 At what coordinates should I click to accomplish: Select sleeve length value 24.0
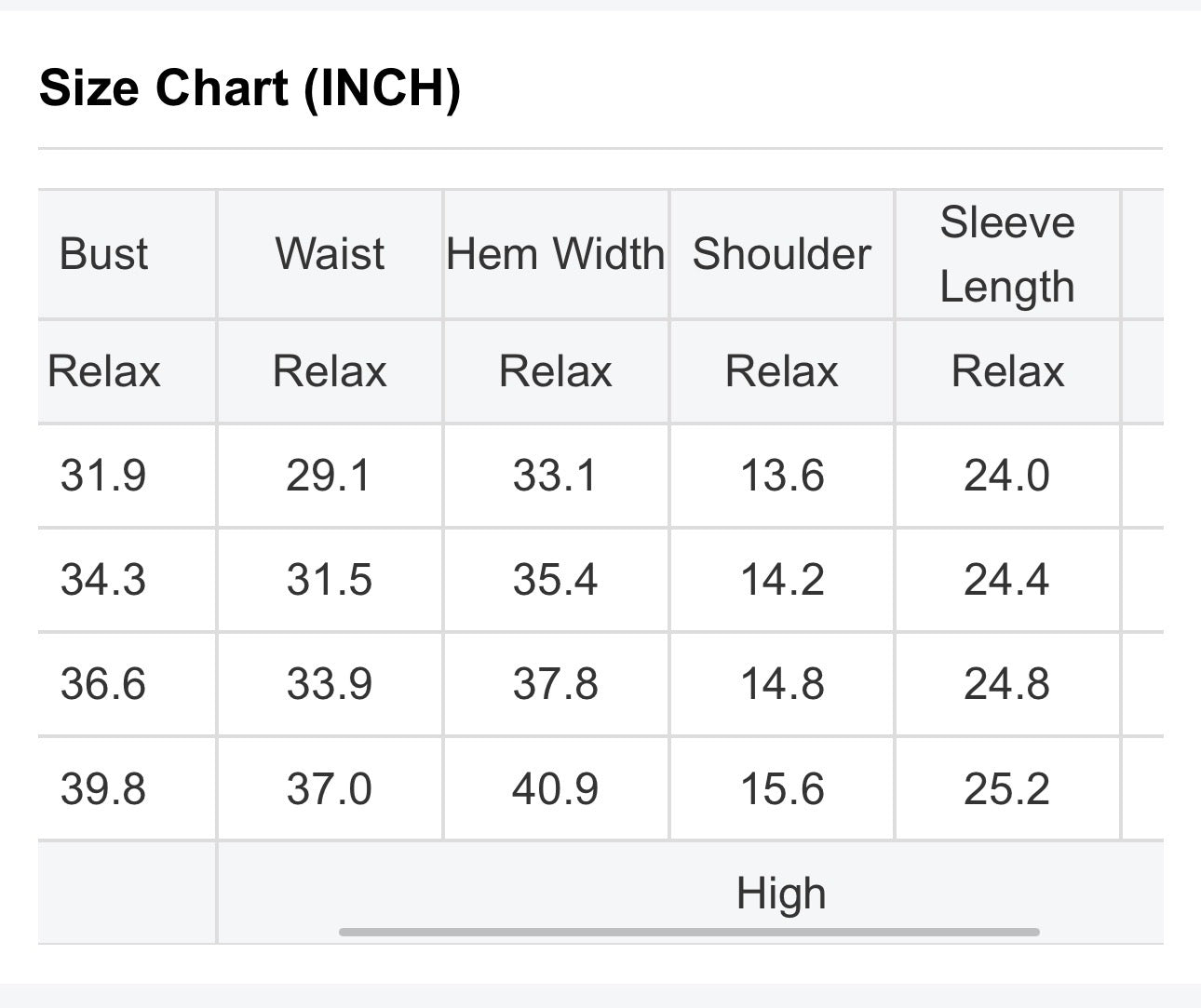click(1006, 476)
